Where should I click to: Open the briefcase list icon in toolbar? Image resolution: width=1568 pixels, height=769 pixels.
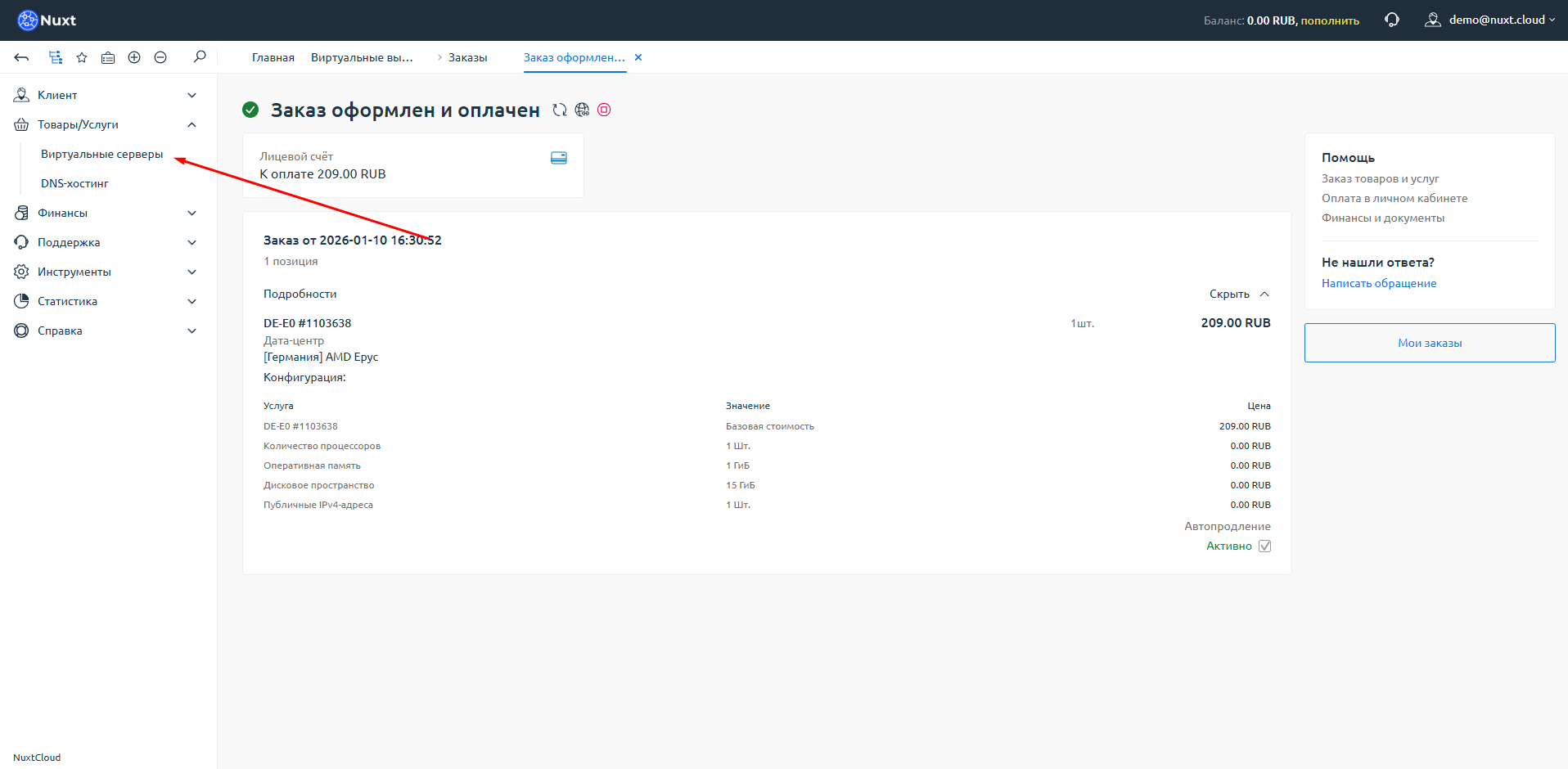click(x=107, y=57)
